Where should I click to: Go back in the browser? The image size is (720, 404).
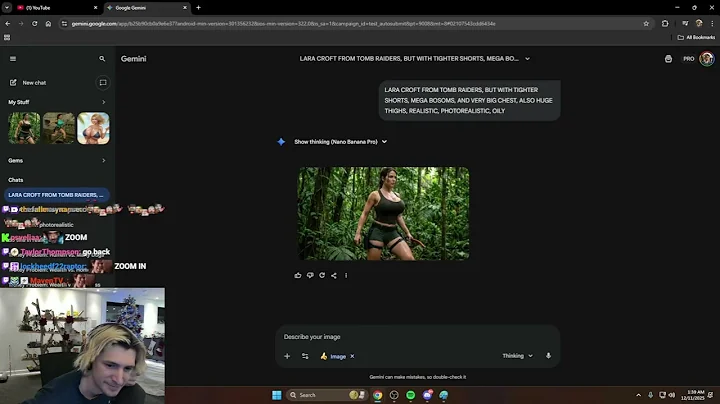(8, 24)
